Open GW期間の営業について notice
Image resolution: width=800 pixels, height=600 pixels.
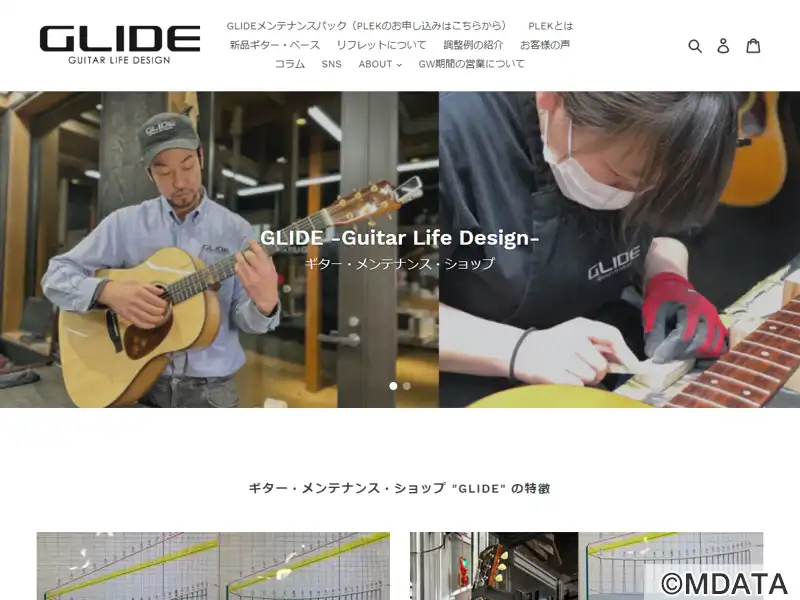pyautogui.click(x=471, y=64)
